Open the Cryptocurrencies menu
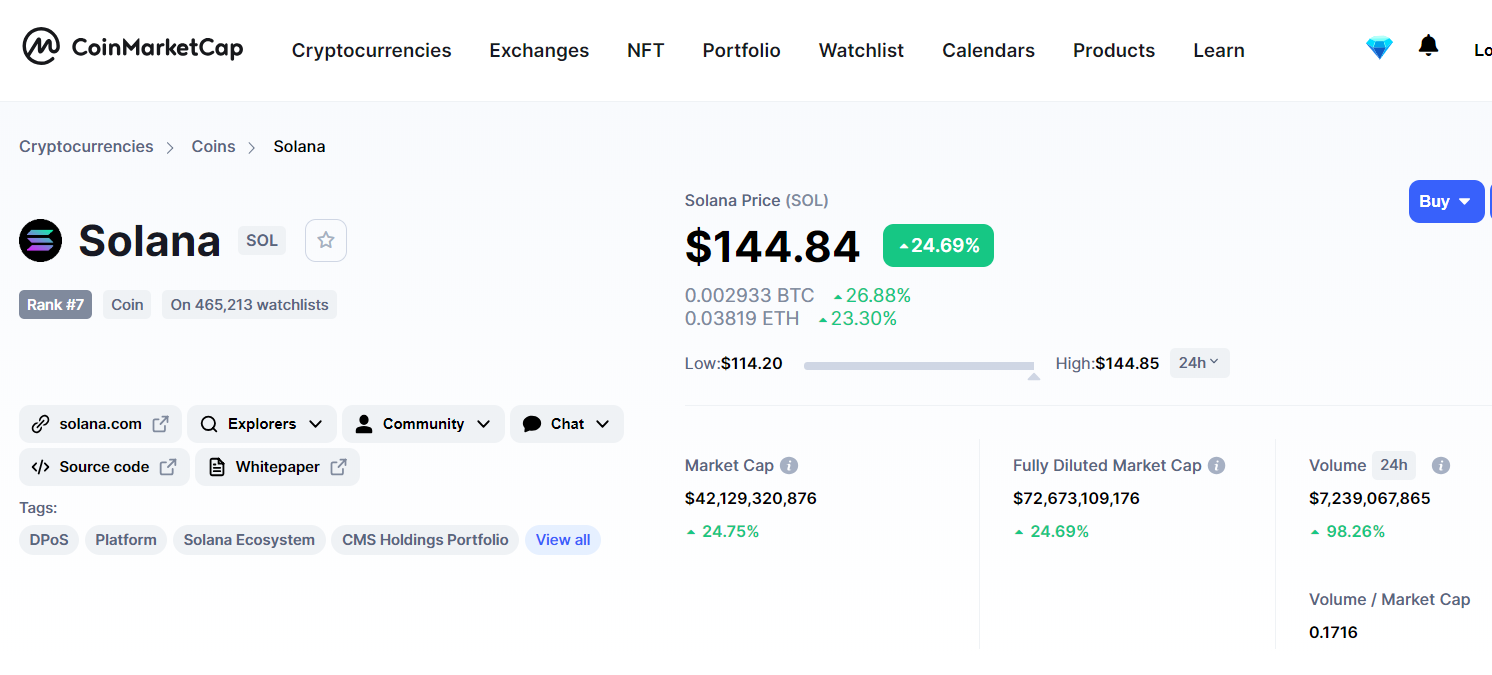1492x675 pixels. click(371, 50)
